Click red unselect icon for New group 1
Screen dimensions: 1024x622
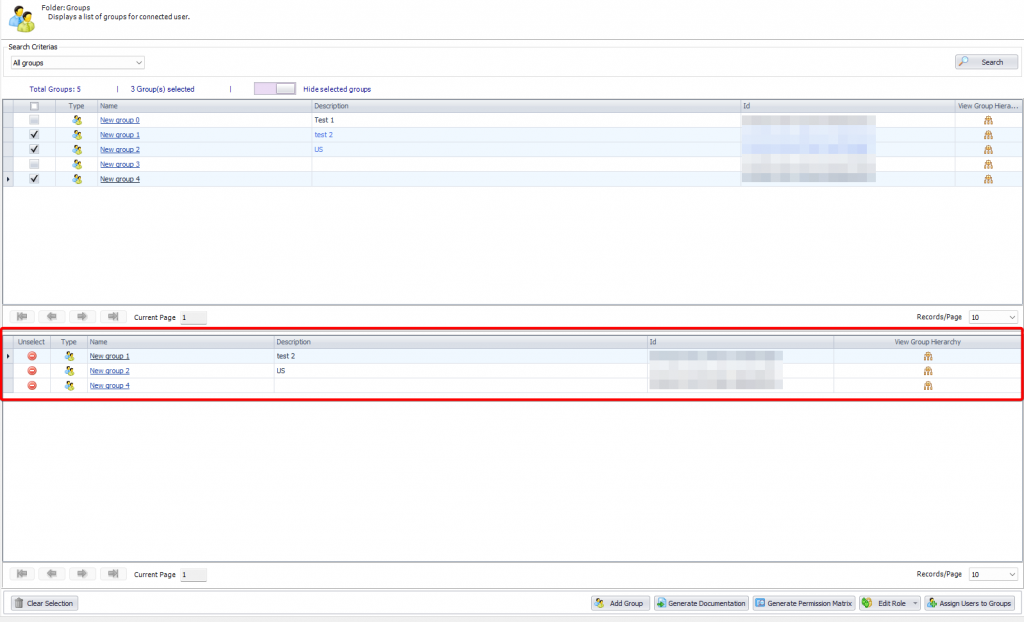(x=32, y=356)
